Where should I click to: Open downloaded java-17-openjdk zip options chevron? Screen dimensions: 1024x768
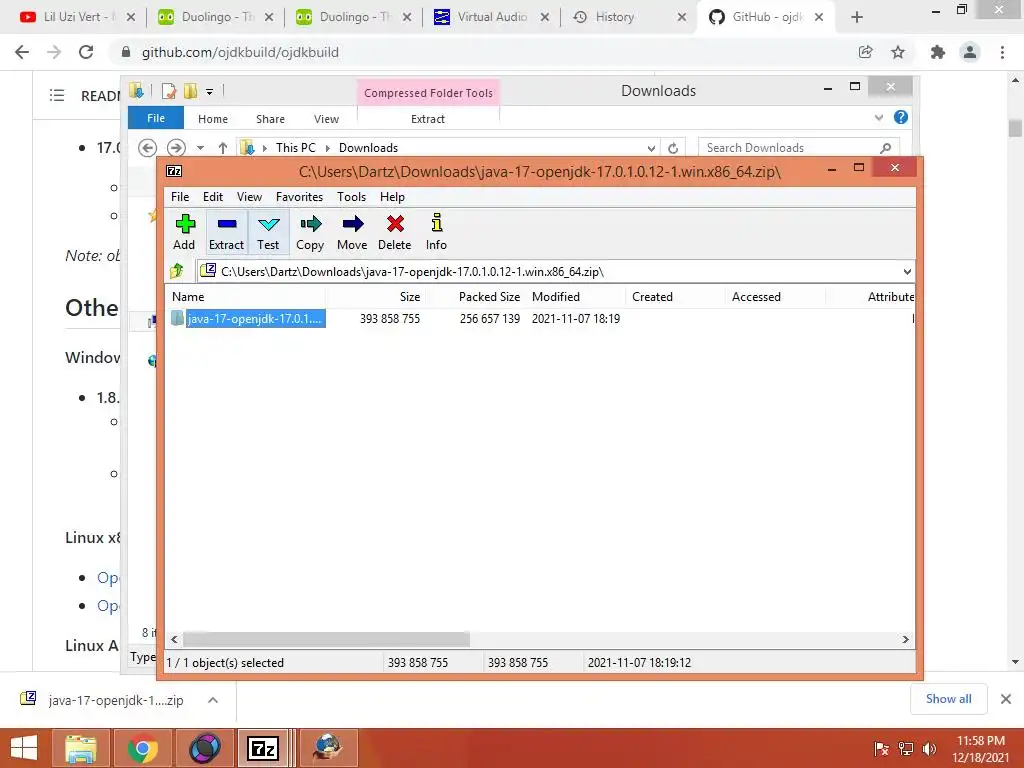[212, 700]
